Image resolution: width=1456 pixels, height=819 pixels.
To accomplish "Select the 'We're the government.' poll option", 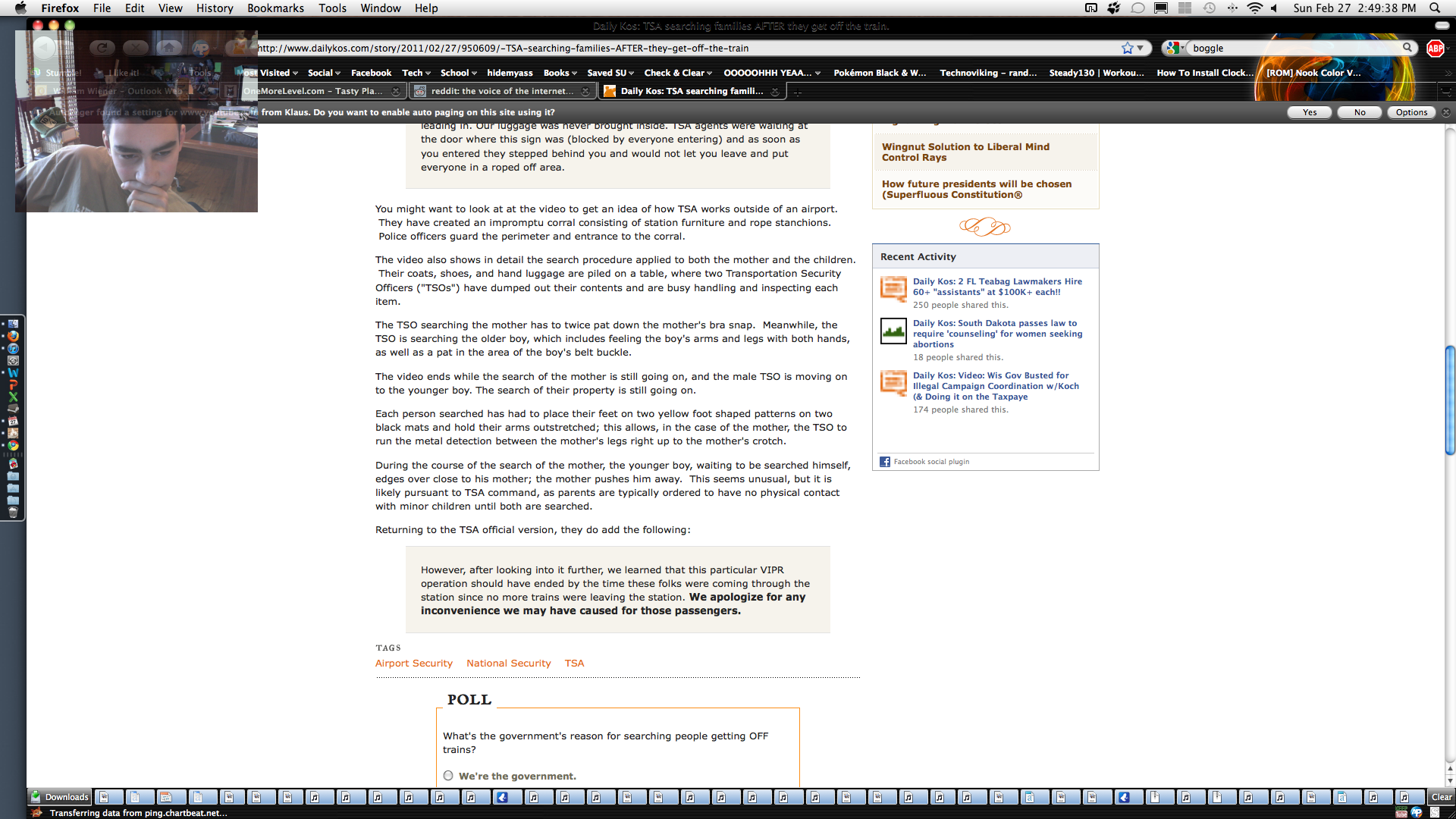I will coord(448,776).
